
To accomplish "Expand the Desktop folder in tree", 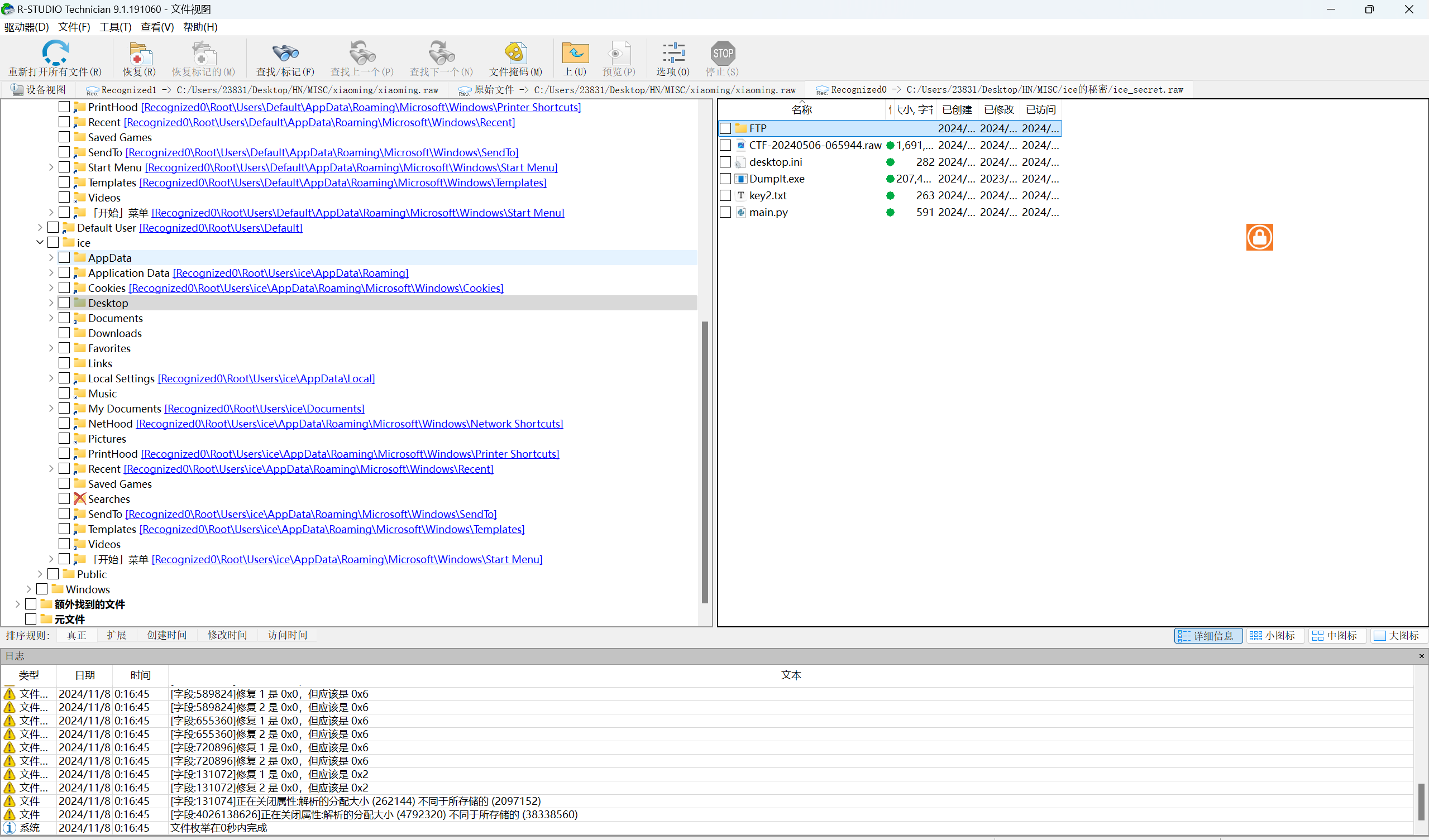I will [51, 303].
